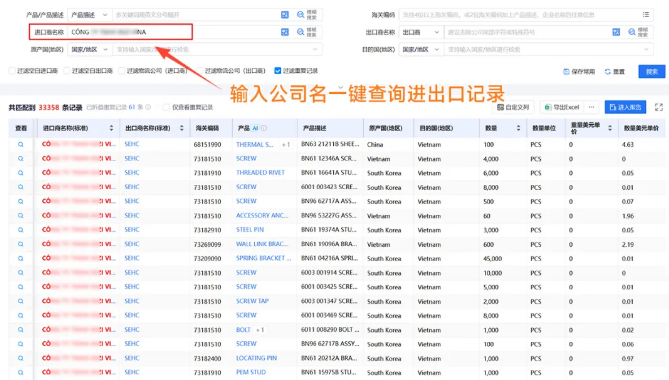Open HS code list icon in 海关编码 field
This screenshot has width=669, height=380.
[646, 15]
